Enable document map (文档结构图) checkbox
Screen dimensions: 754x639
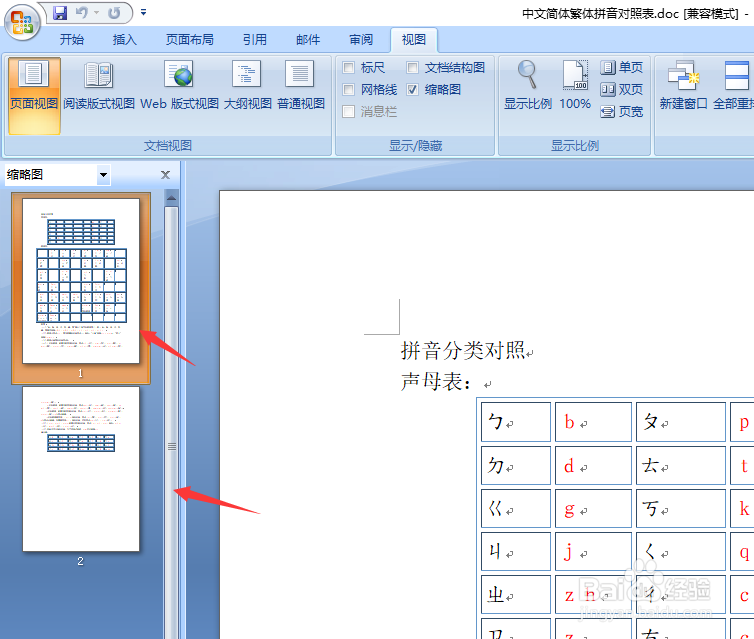(412, 67)
